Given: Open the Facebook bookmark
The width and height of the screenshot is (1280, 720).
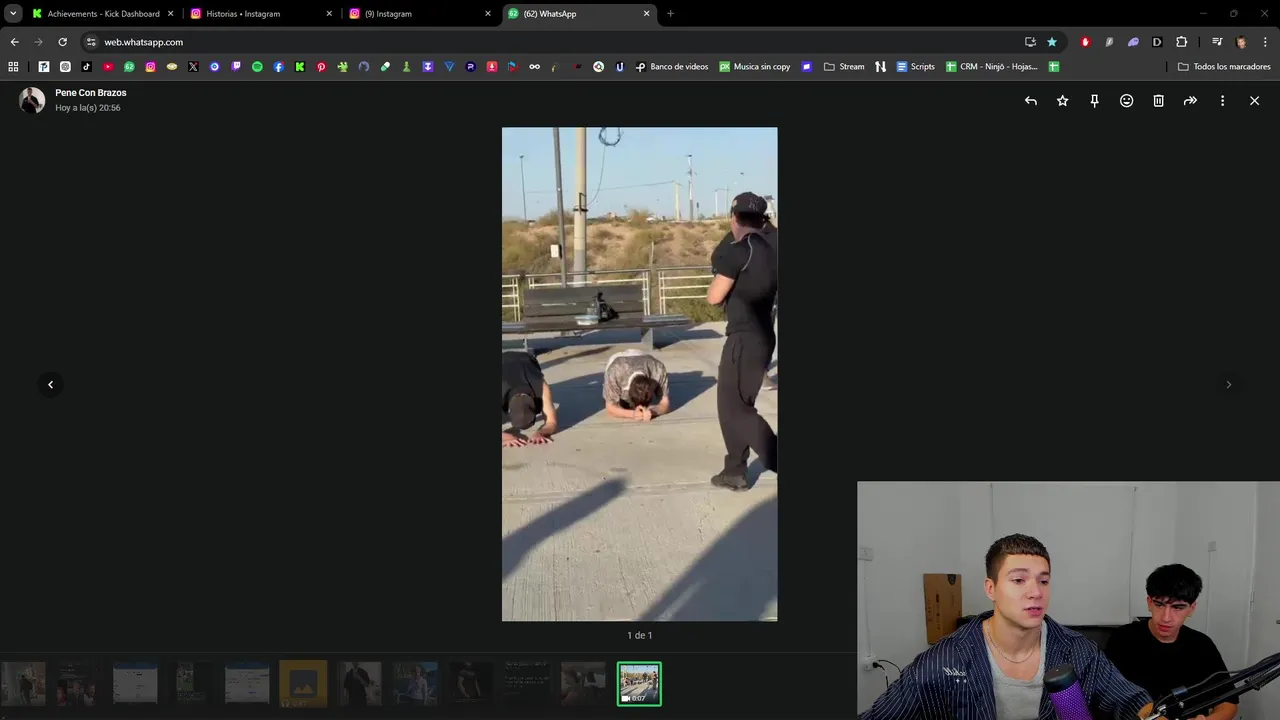Looking at the screenshot, I should pos(278,67).
